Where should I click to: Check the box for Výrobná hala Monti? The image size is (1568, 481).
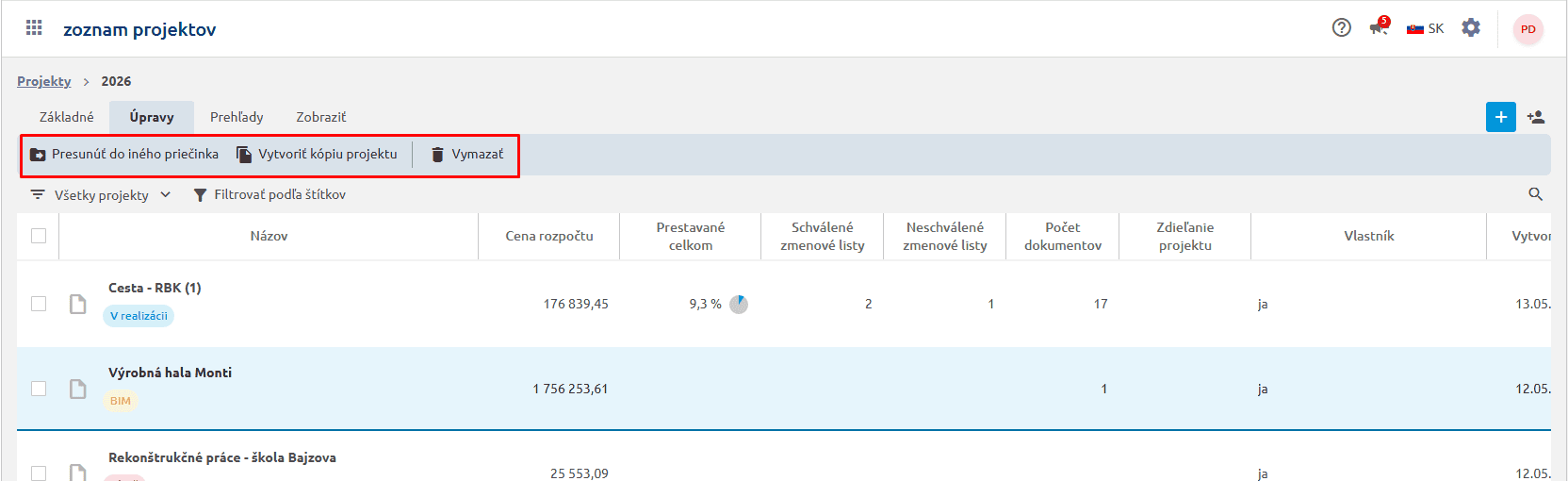39,389
